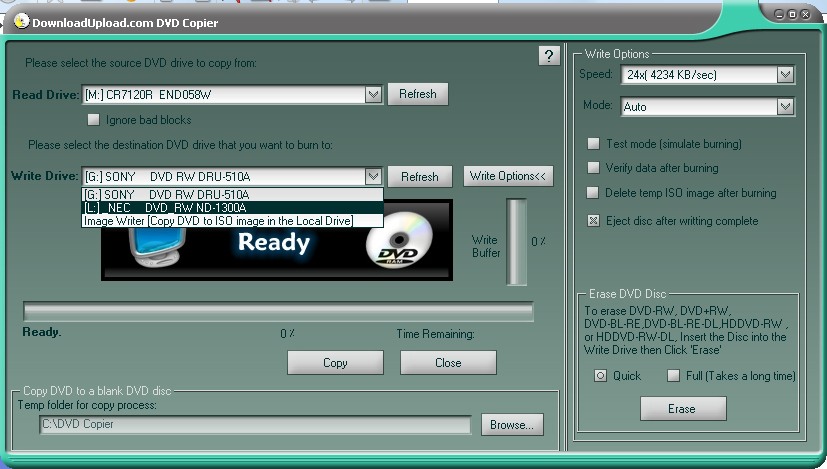
Task: Click Refresh next to Write Drive
Action: click(420, 177)
